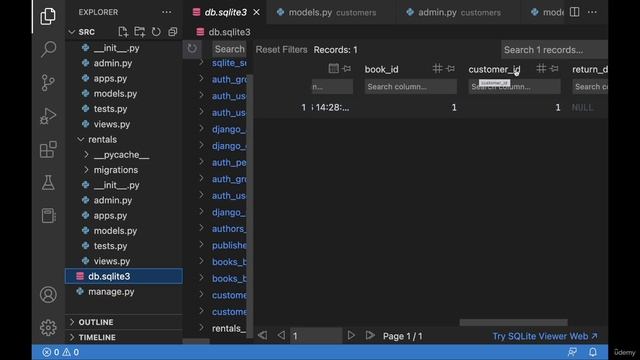The image size is (640, 360).
Task: Split the editor to the right
Action: pyautogui.click(x=574, y=12)
